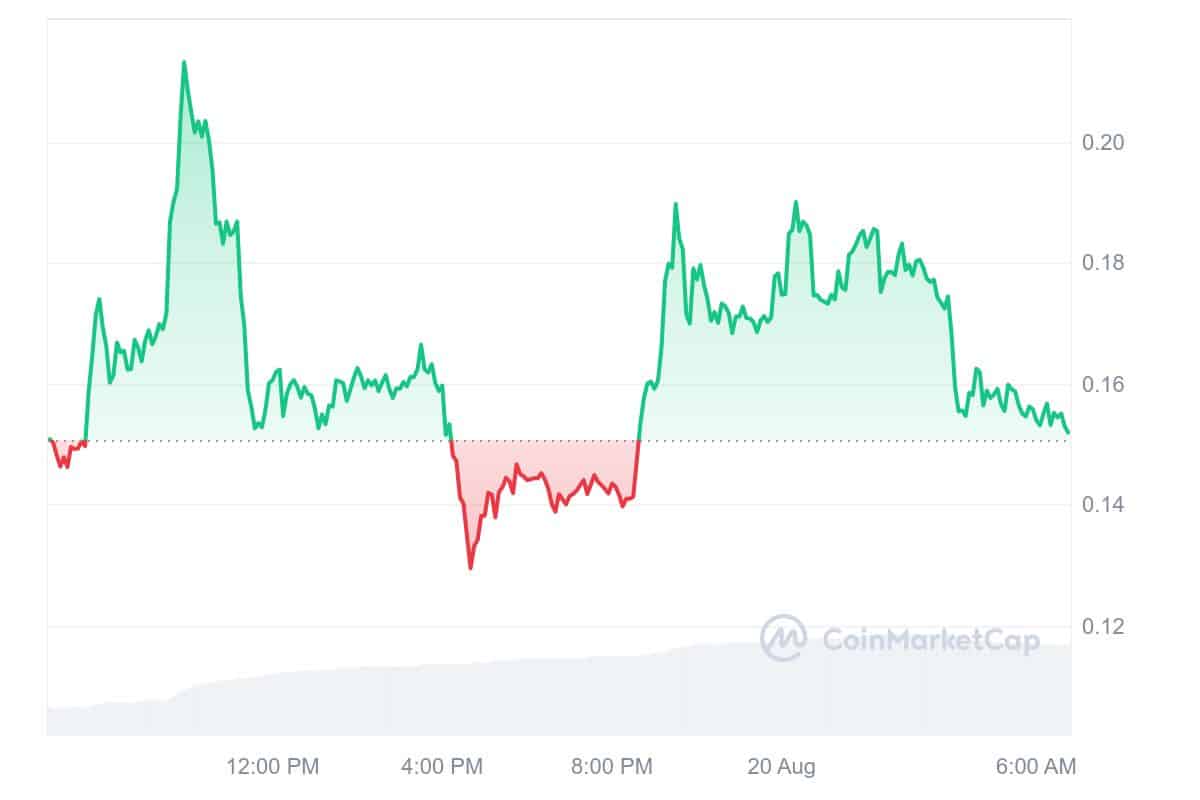Select the 8:00 PM time axis label
The height and width of the screenshot is (800, 1200).
[609, 767]
